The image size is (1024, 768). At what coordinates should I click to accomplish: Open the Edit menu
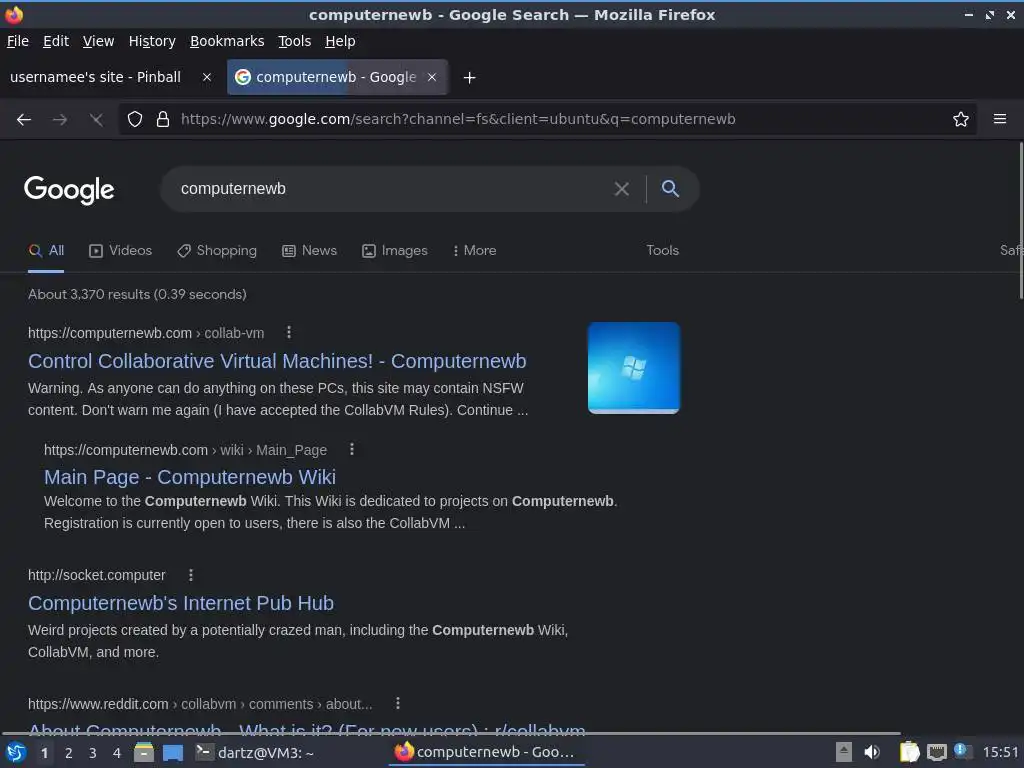pos(56,41)
